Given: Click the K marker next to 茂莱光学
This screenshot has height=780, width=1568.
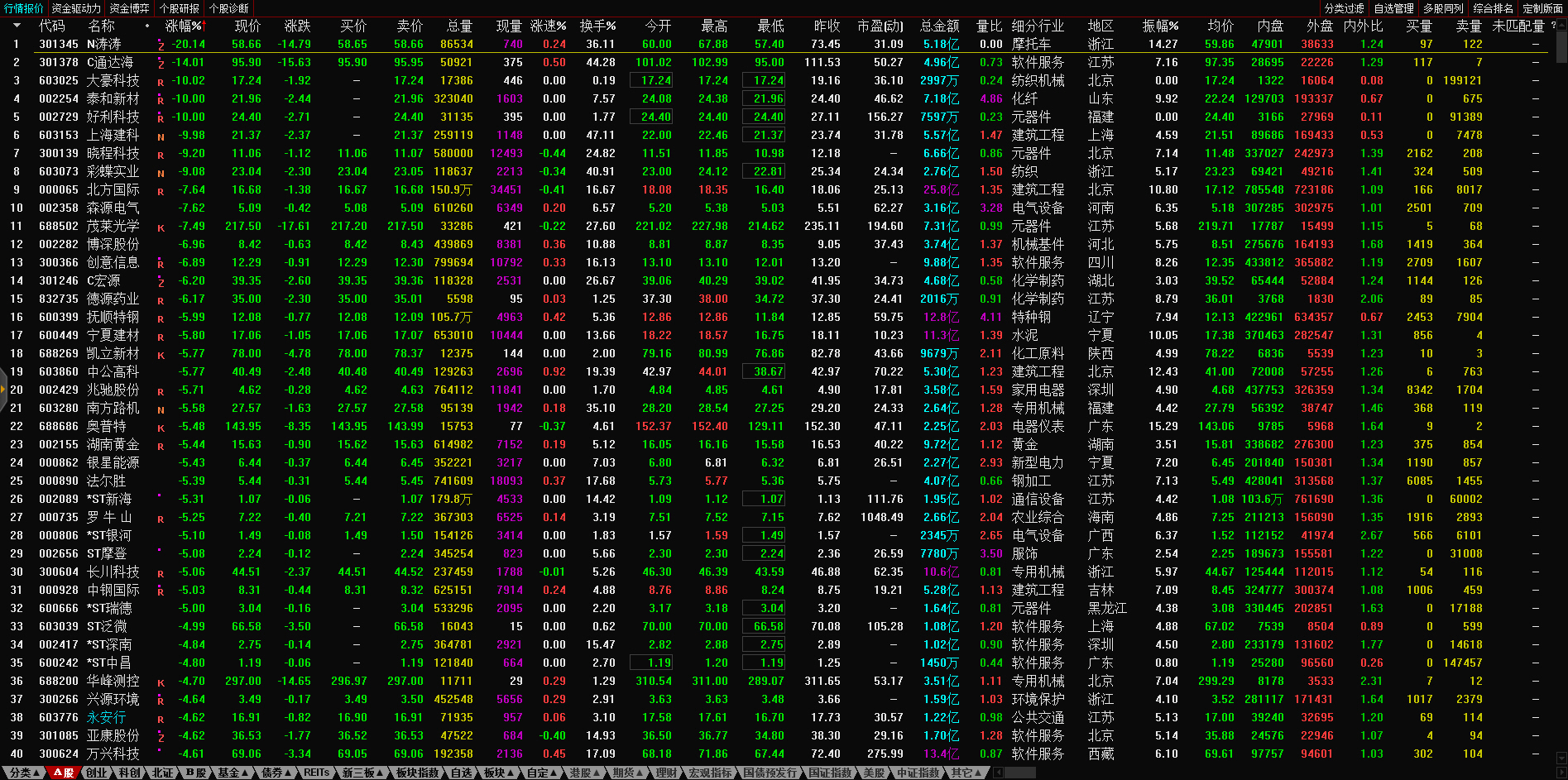Looking at the screenshot, I should [161, 227].
